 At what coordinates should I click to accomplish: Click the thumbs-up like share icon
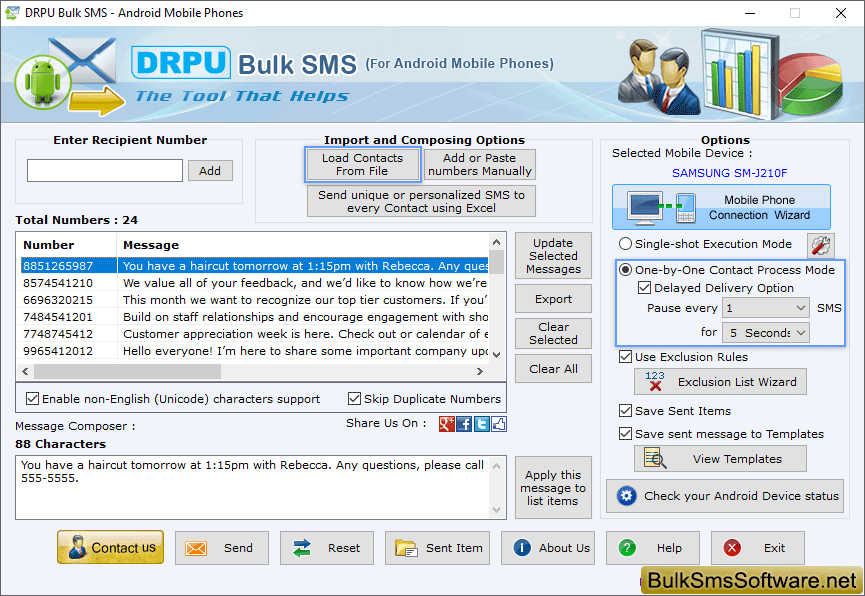[x=499, y=424]
